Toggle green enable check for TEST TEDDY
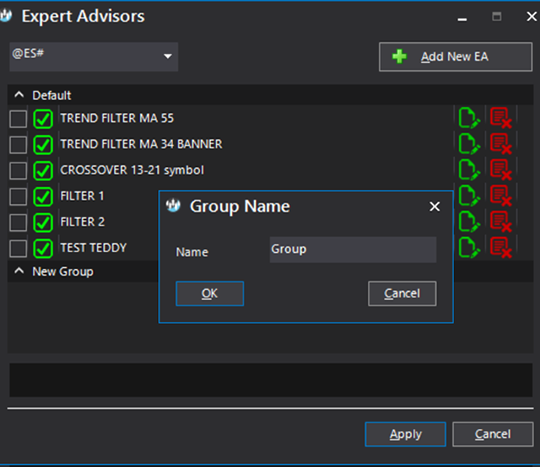The image size is (540, 467). [x=43, y=248]
